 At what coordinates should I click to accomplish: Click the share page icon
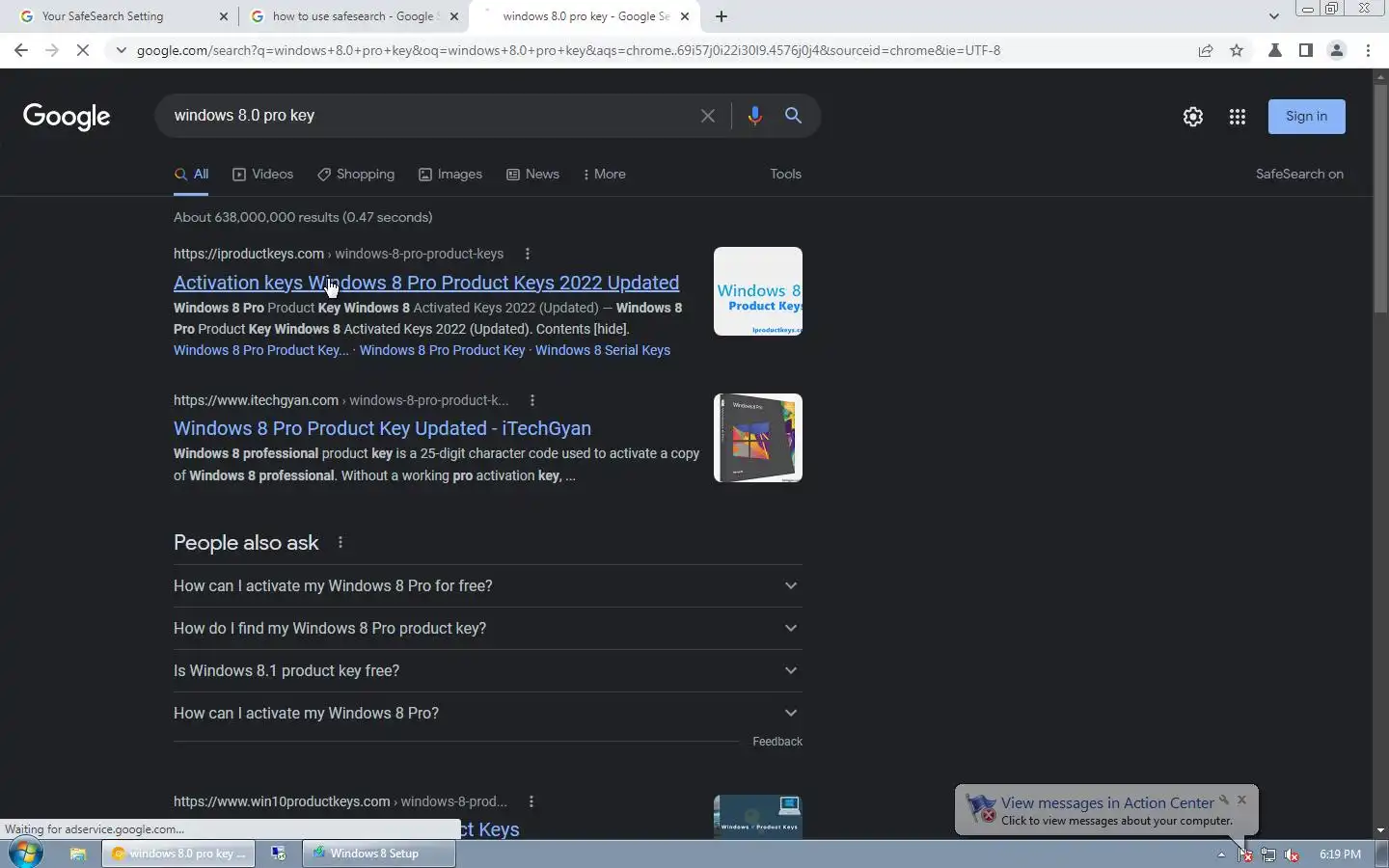coord(1206,50)
